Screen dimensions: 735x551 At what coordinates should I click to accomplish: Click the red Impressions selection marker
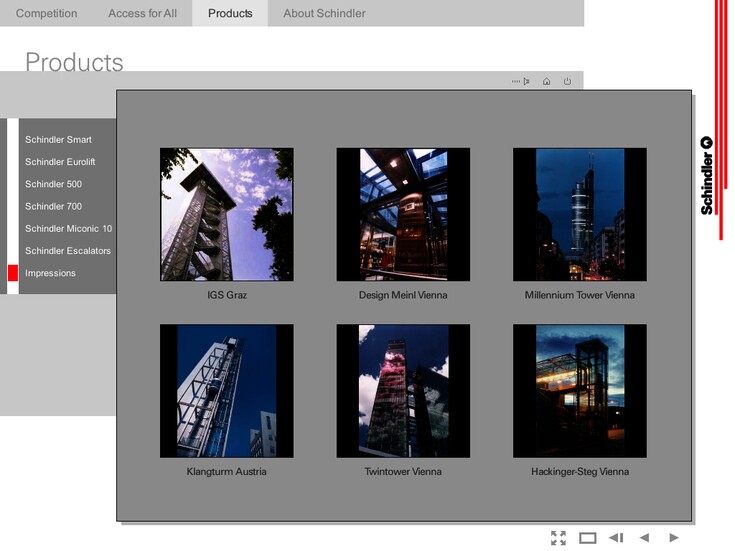tap(13, 273)
